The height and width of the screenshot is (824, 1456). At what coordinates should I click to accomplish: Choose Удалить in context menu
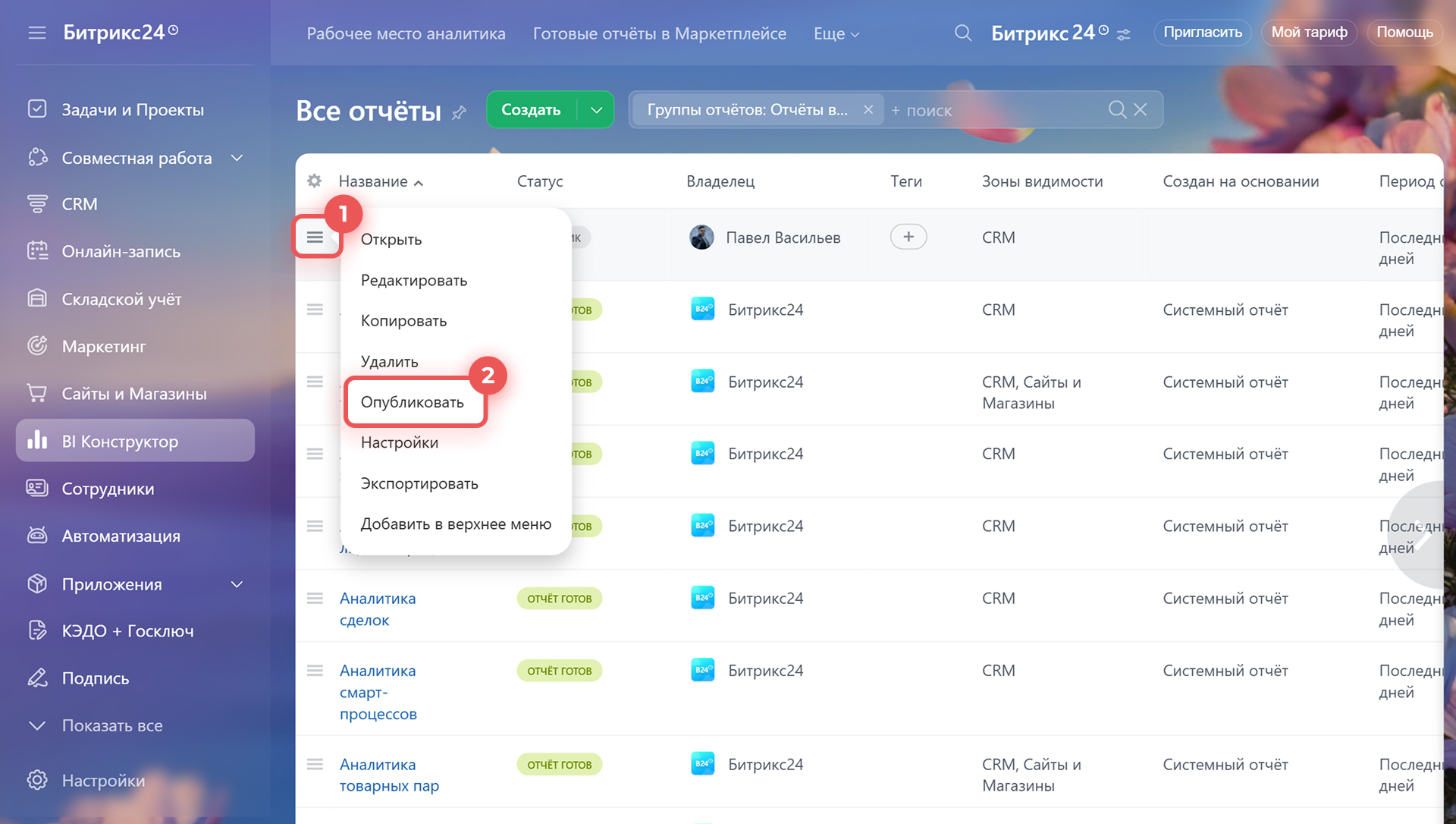[x=389, y=362]
